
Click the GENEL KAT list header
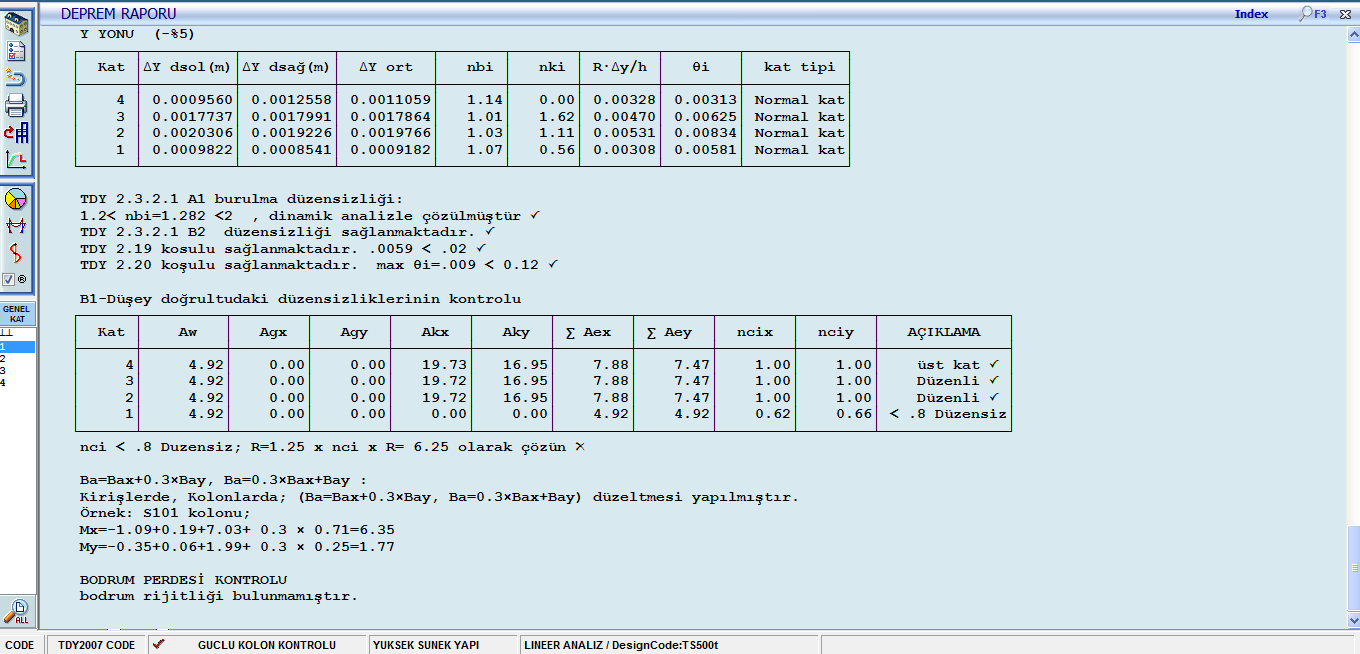17,313
